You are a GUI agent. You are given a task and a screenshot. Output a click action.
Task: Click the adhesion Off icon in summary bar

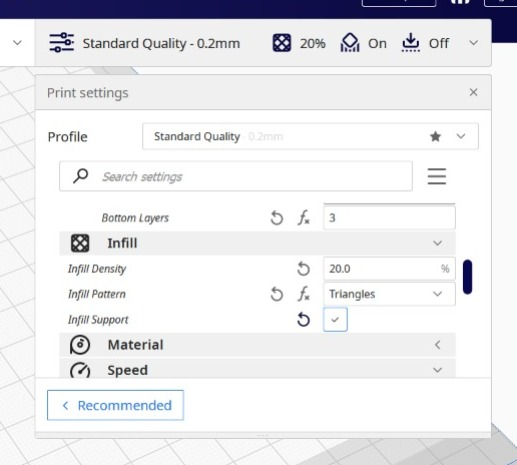411,43
